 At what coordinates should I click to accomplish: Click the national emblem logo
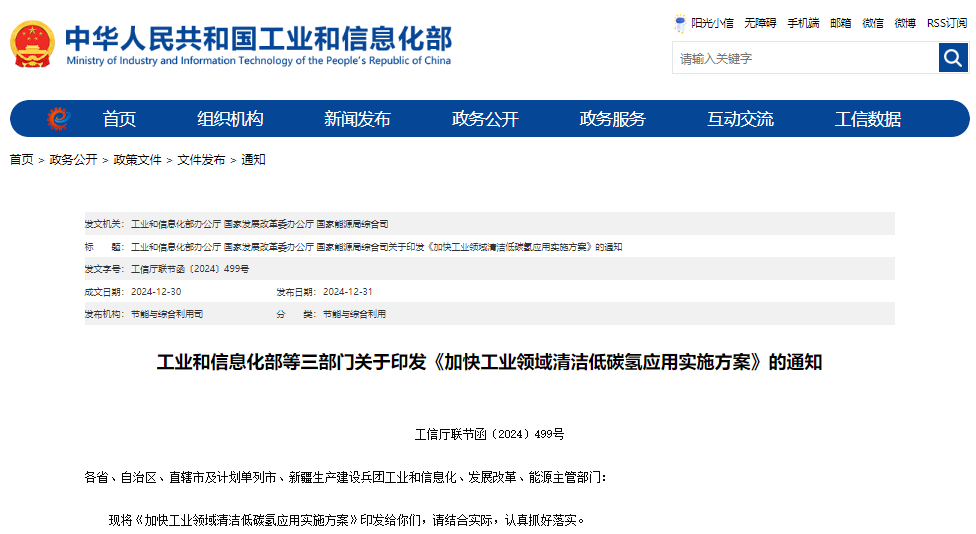point(33,44)
